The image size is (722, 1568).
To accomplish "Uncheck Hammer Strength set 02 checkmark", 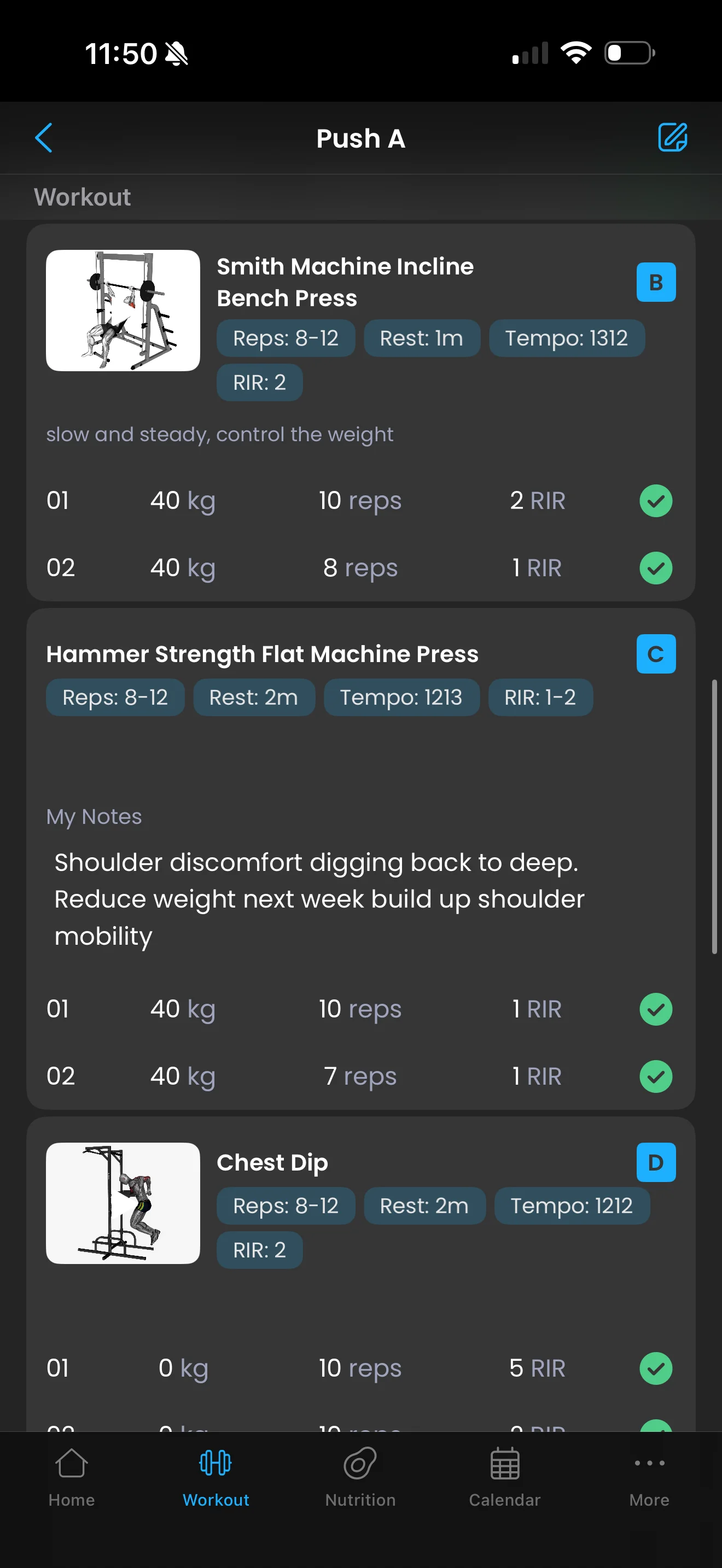I will point(656,1076).
